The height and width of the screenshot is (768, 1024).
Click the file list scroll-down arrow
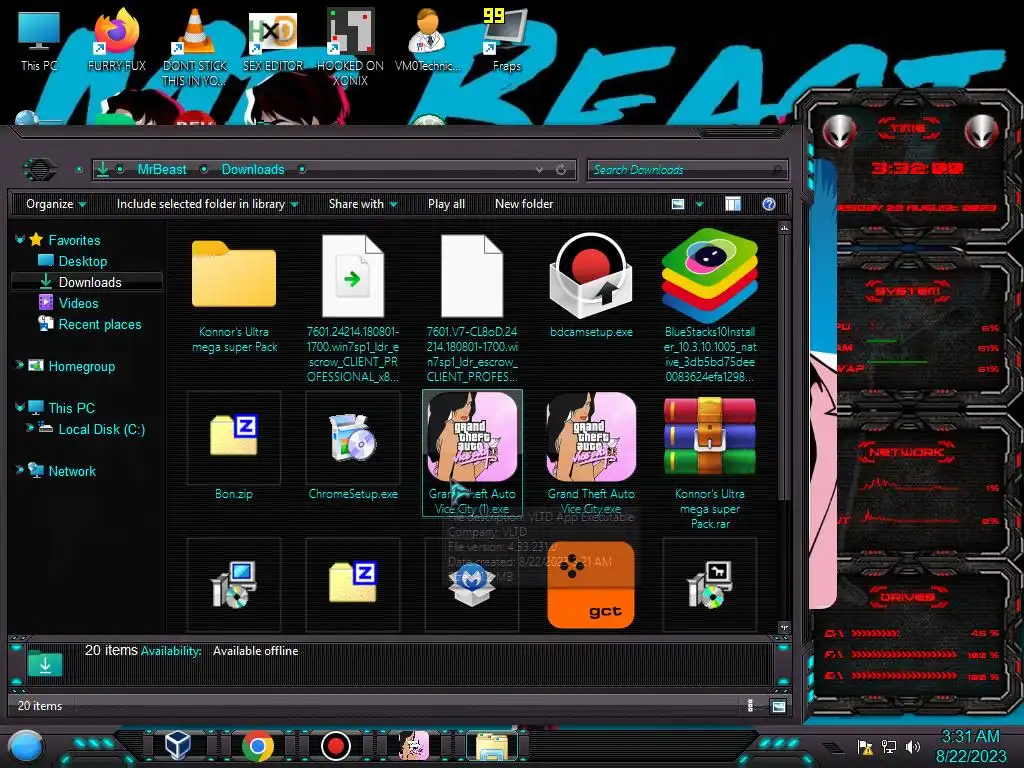point(784,628)
